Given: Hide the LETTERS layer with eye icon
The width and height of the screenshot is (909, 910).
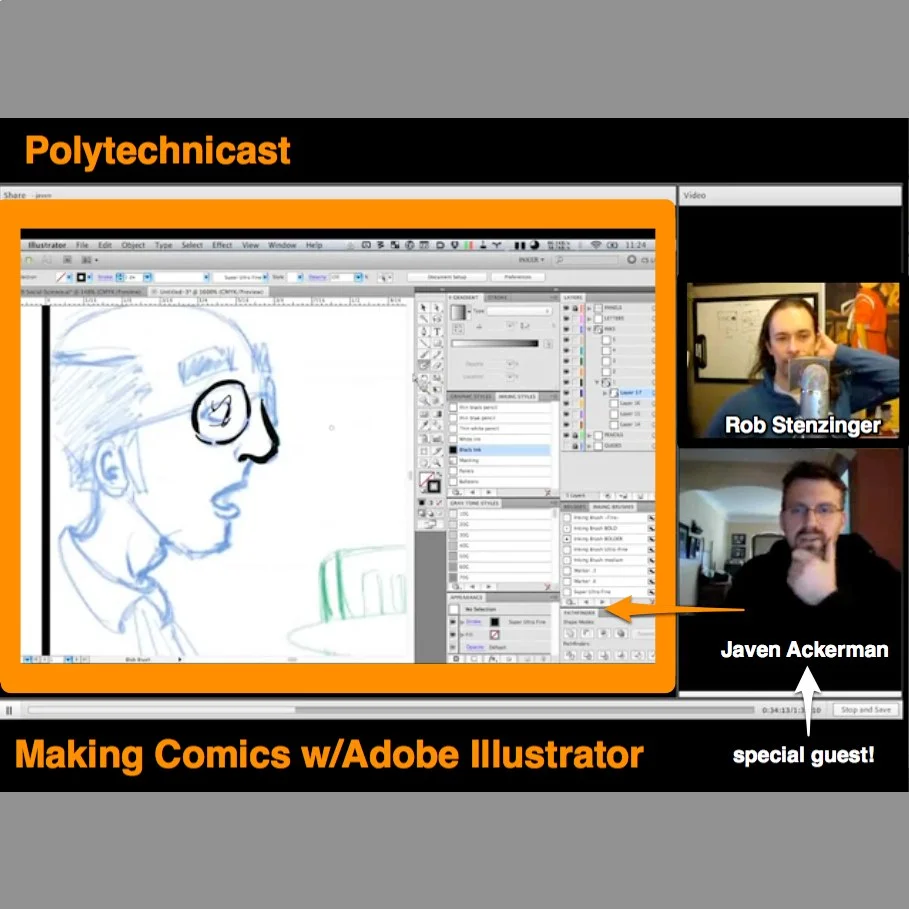Looking at the screenshot, I should [x=567, y=318].
